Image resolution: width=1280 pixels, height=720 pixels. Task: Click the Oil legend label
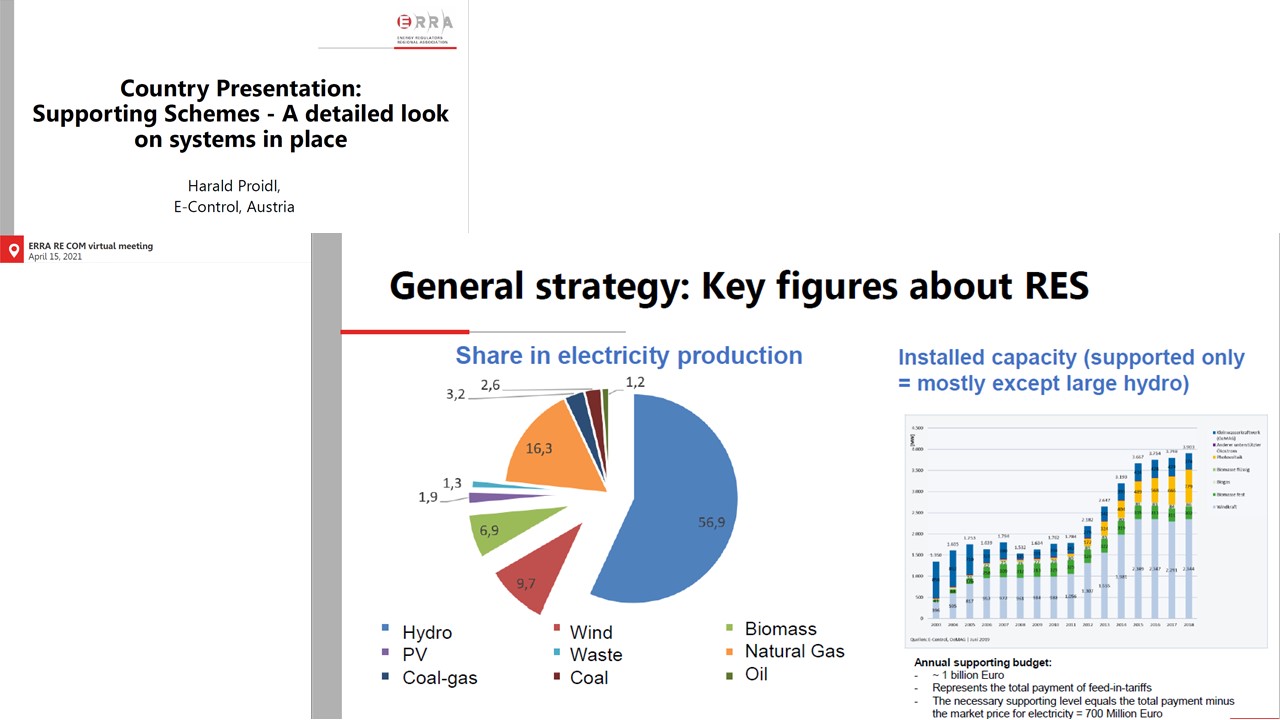757,674
